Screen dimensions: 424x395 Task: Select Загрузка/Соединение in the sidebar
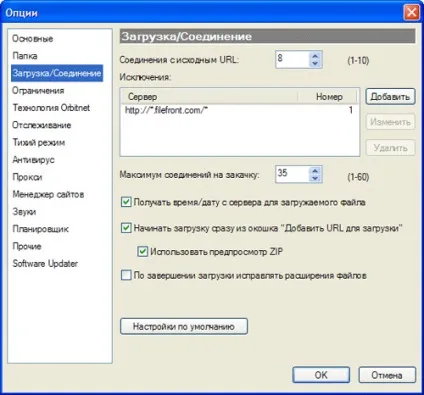coord(57,73)
